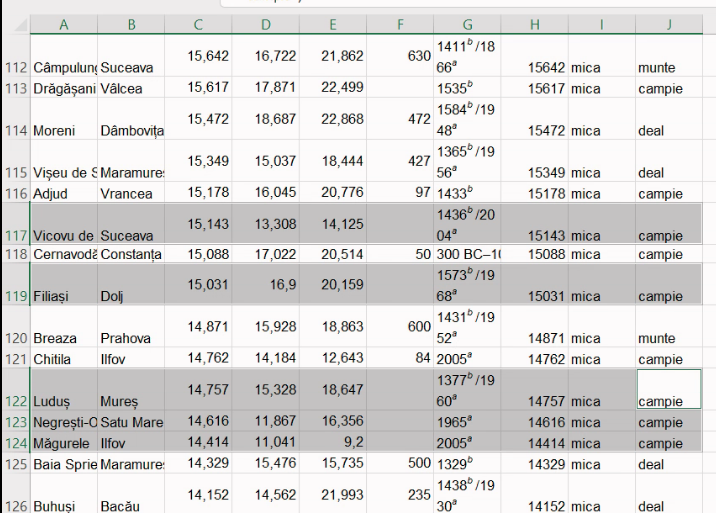Select column D header
The height and width of the screenshot is (513, 716).
click(265, 23)
